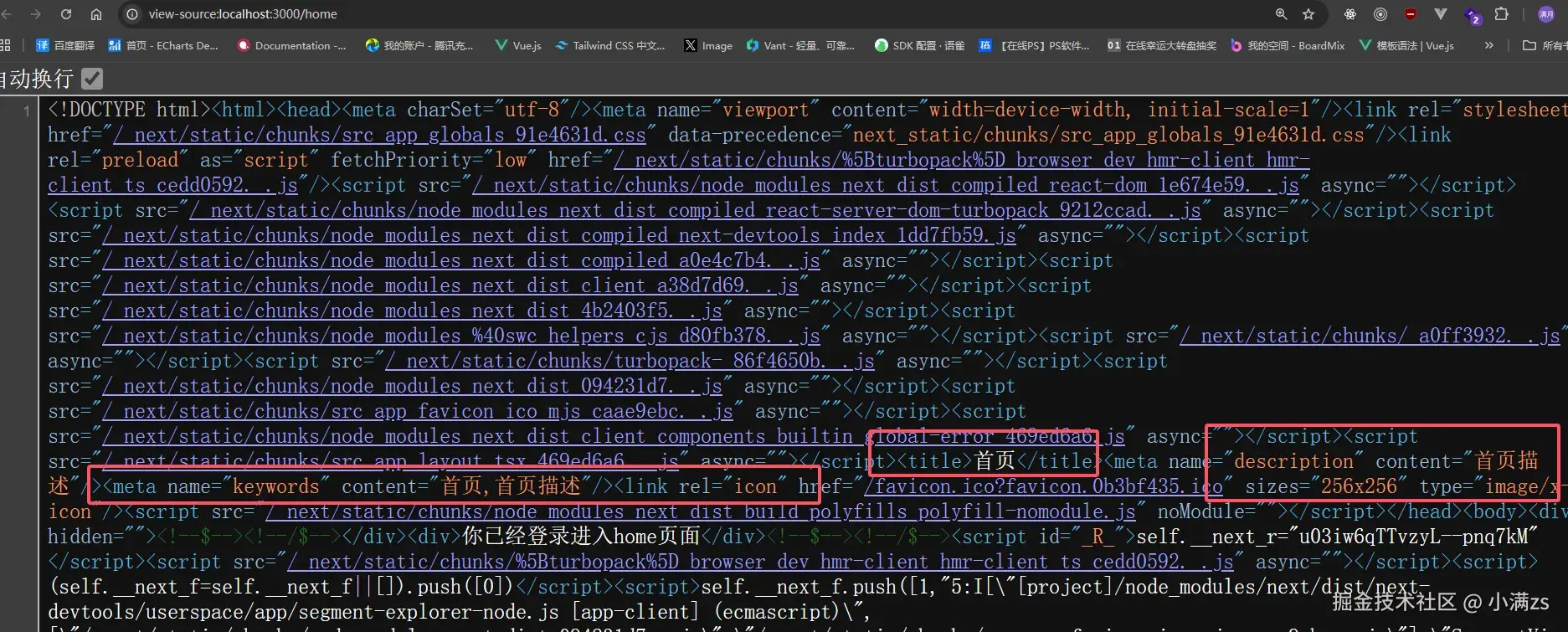Follow the src_app_globals_91e4631d.css href link
Image resolution: width=1568 pixels, height=632 pixels.
[x=379, y=135]
